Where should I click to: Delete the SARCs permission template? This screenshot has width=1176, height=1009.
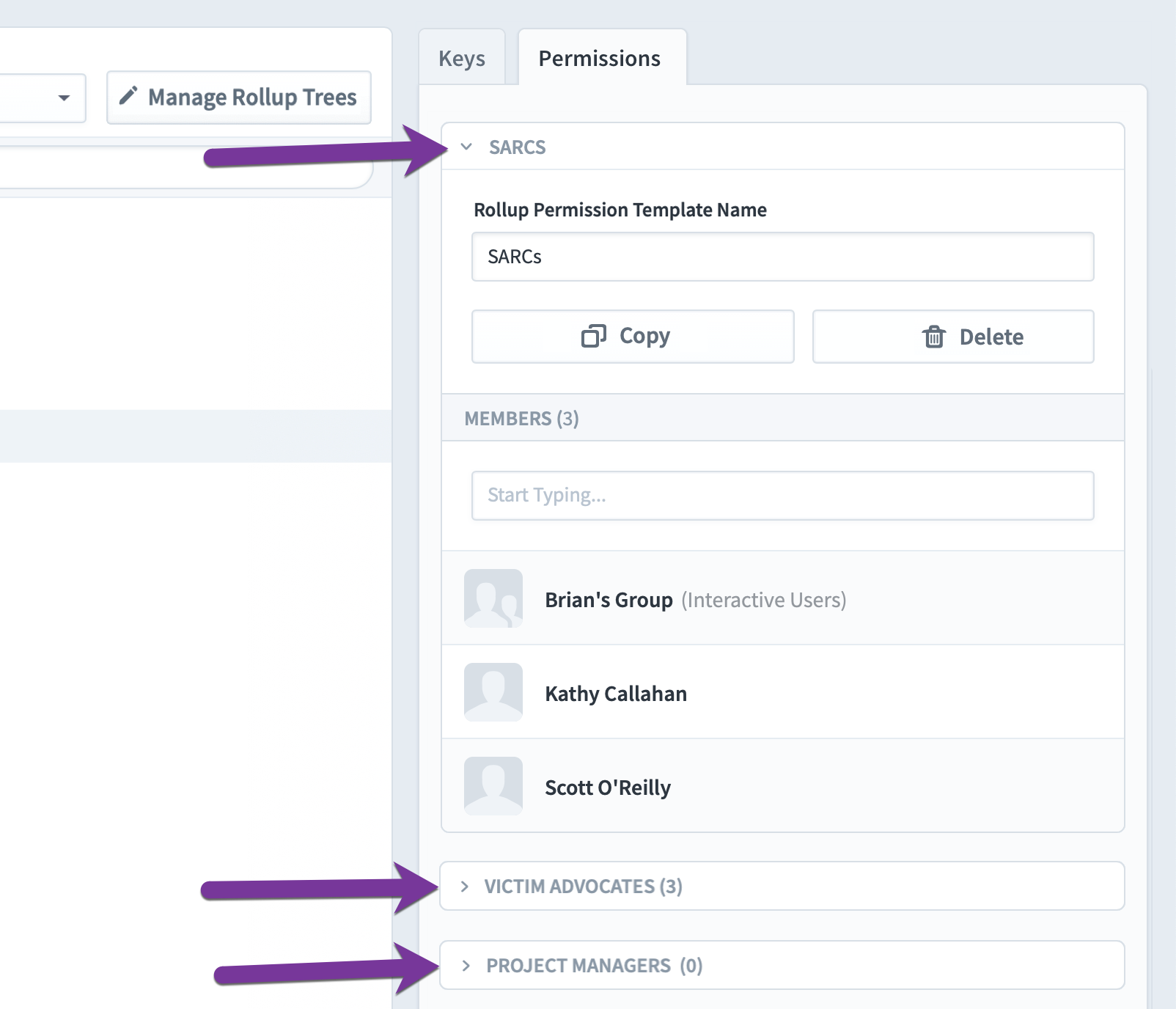point(953,337)
